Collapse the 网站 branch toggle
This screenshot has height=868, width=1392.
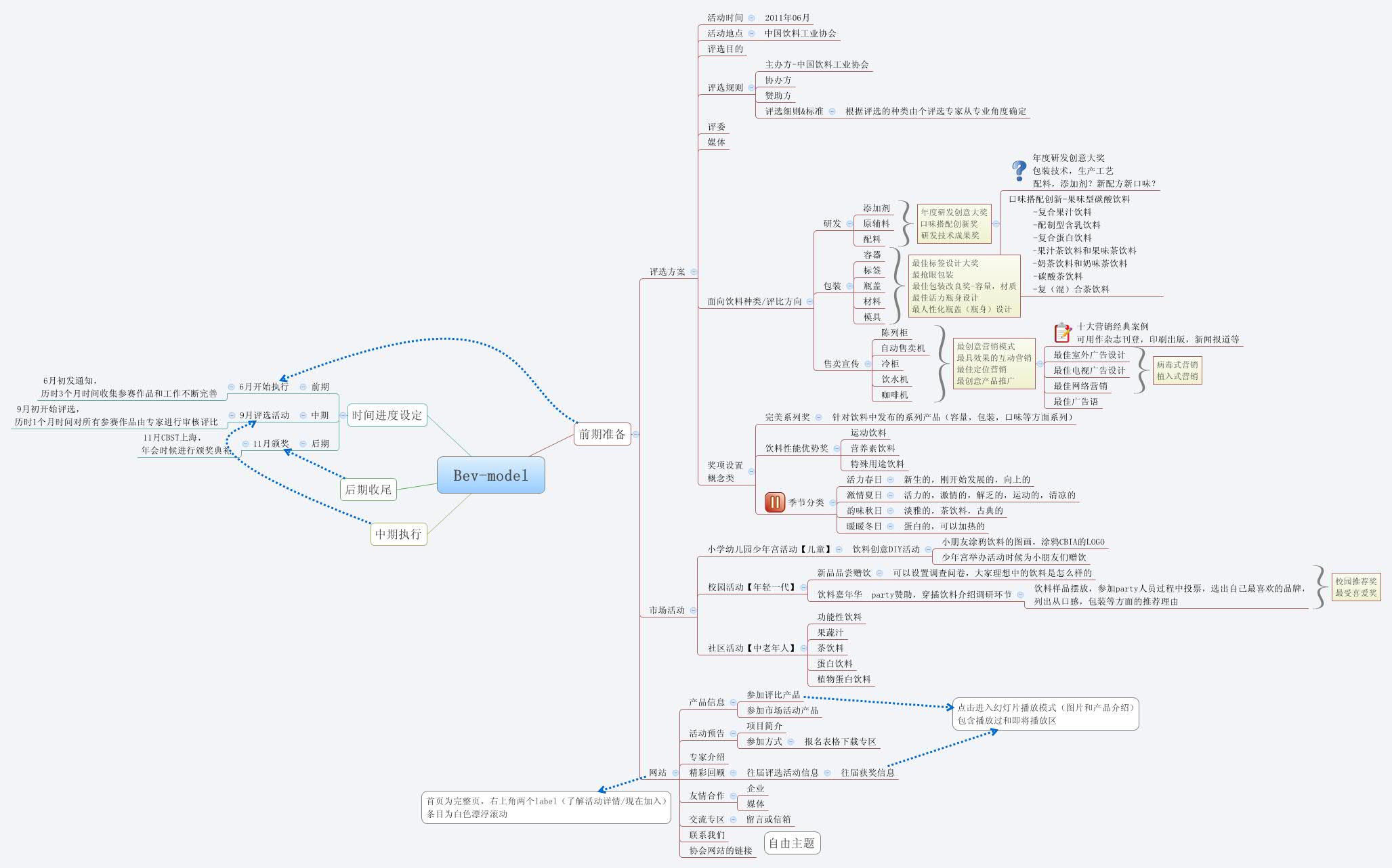pyautogui.click(x=675, y=773)
